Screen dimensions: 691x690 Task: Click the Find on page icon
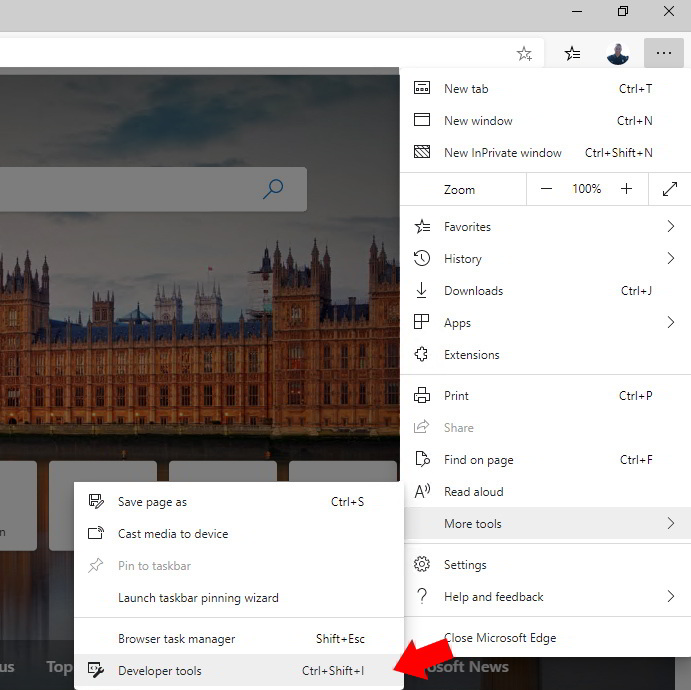tap(423, 459)
